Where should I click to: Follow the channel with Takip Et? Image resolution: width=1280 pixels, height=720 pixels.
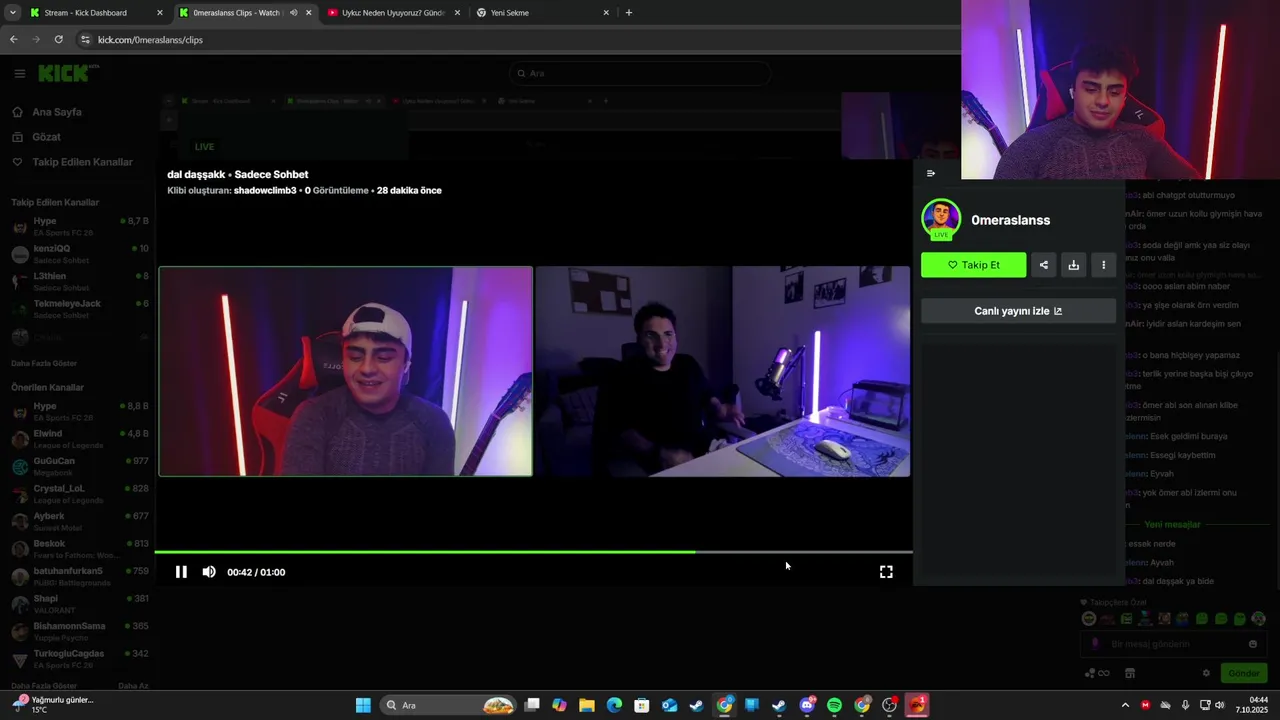click(x=973, y=265)
